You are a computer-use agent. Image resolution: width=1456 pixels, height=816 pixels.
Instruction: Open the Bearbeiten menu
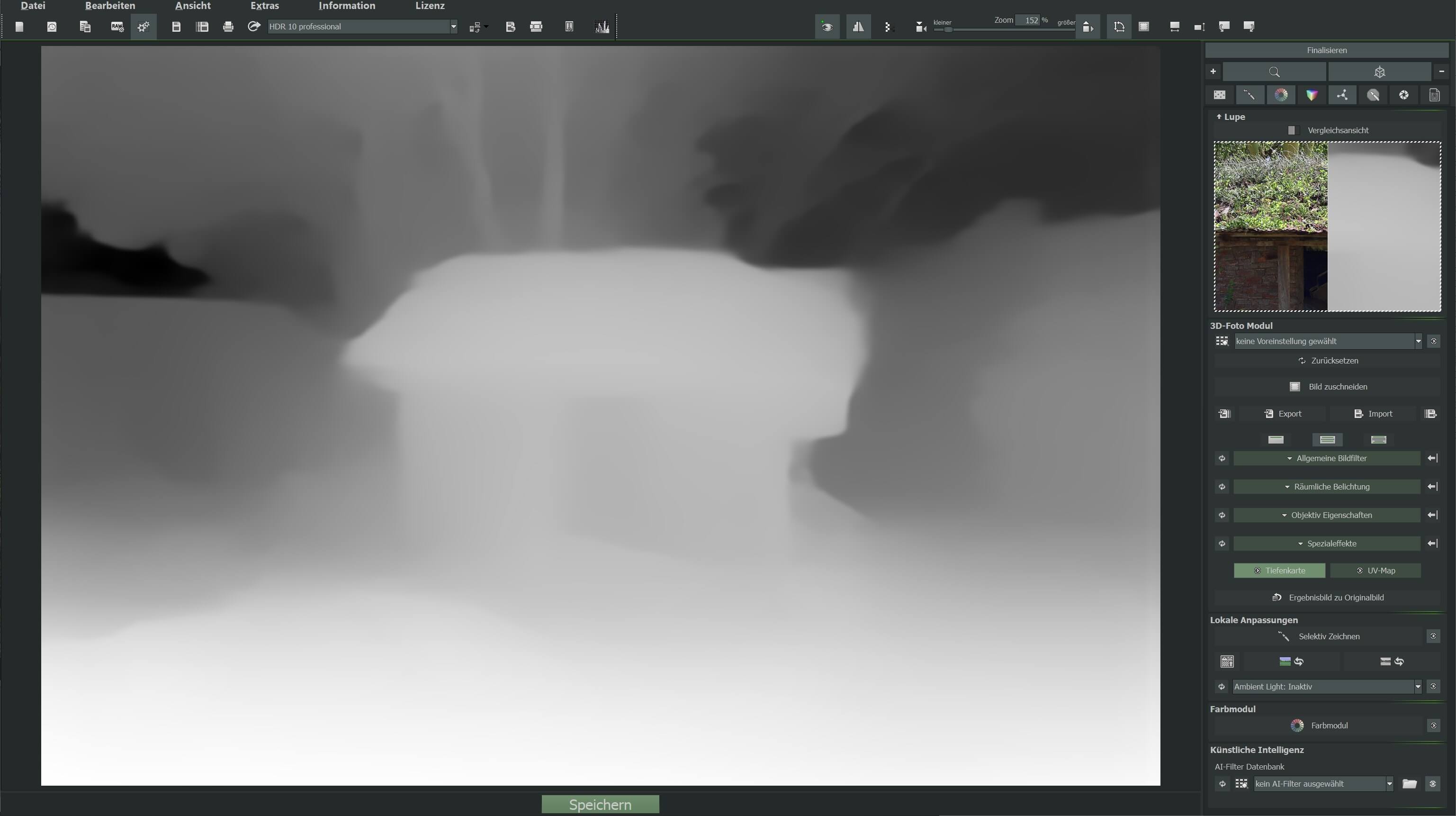110,6
